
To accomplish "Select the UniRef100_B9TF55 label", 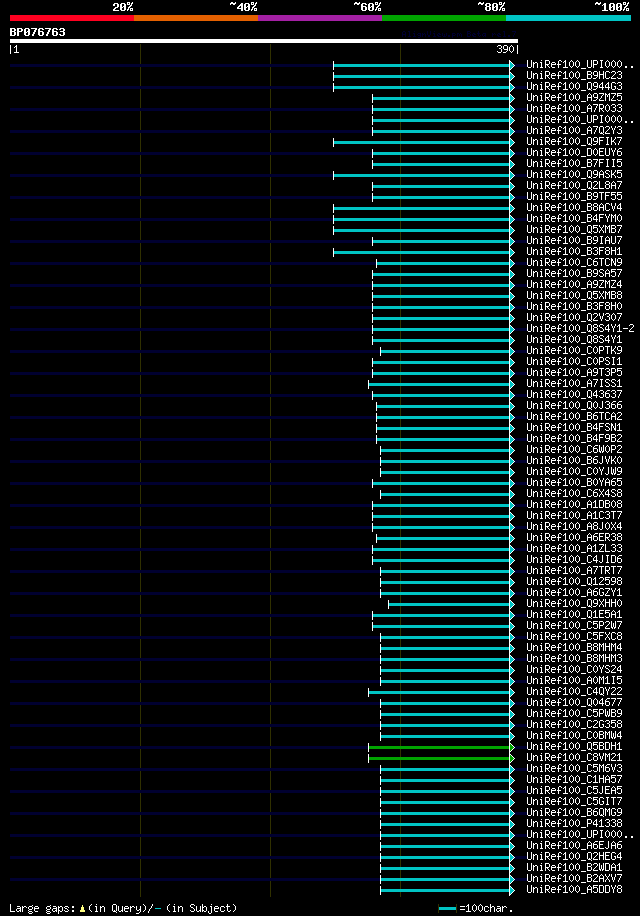I will pyautogui.click(x=574, y=197).
